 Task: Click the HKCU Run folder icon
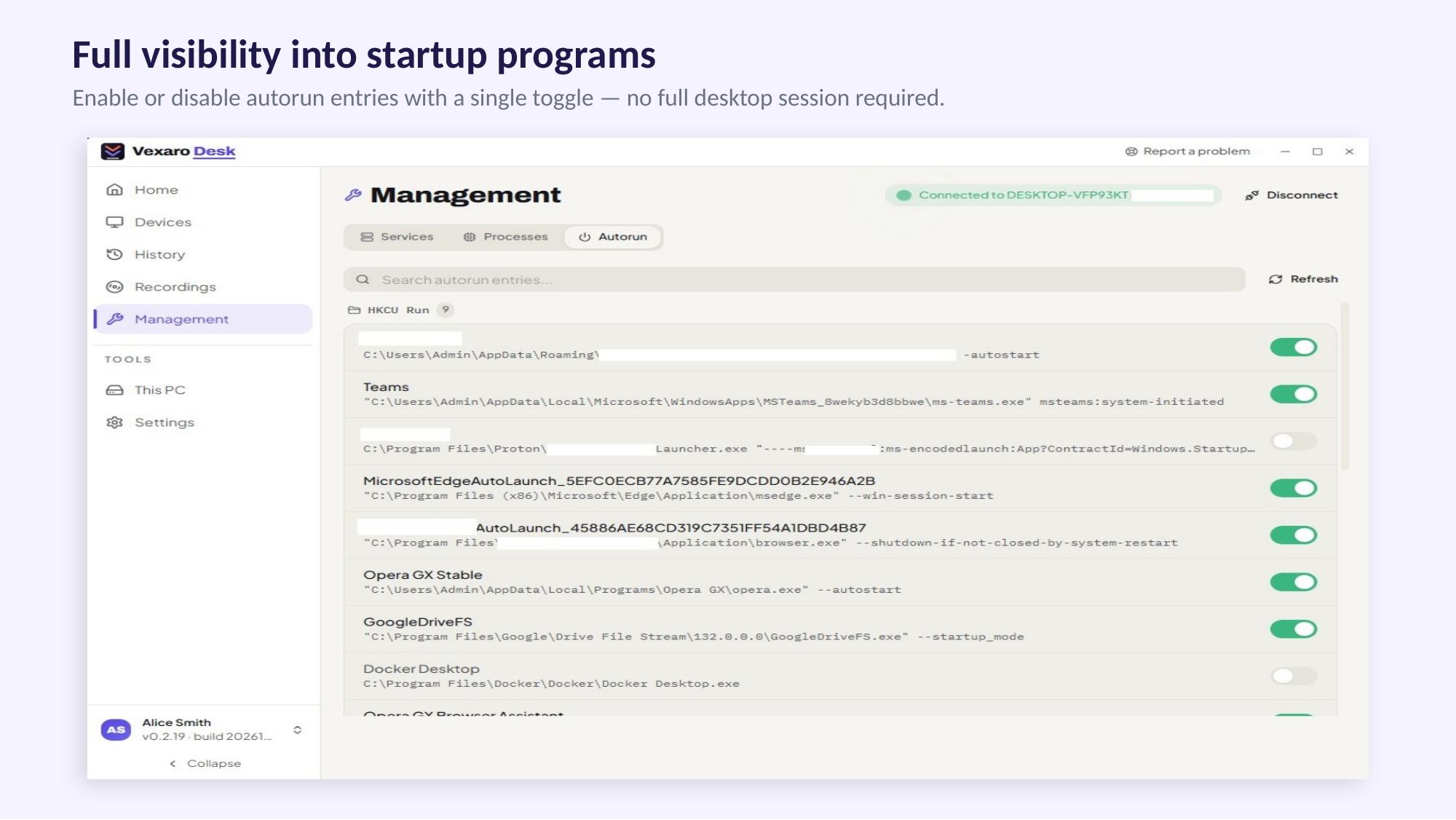pyautogui.click(x=355, y=310)
